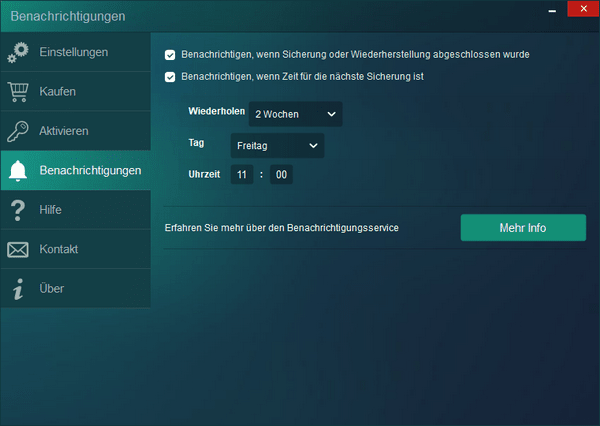Click the Mehr Info button
600x426 pixels.
(x=523, y=228)
